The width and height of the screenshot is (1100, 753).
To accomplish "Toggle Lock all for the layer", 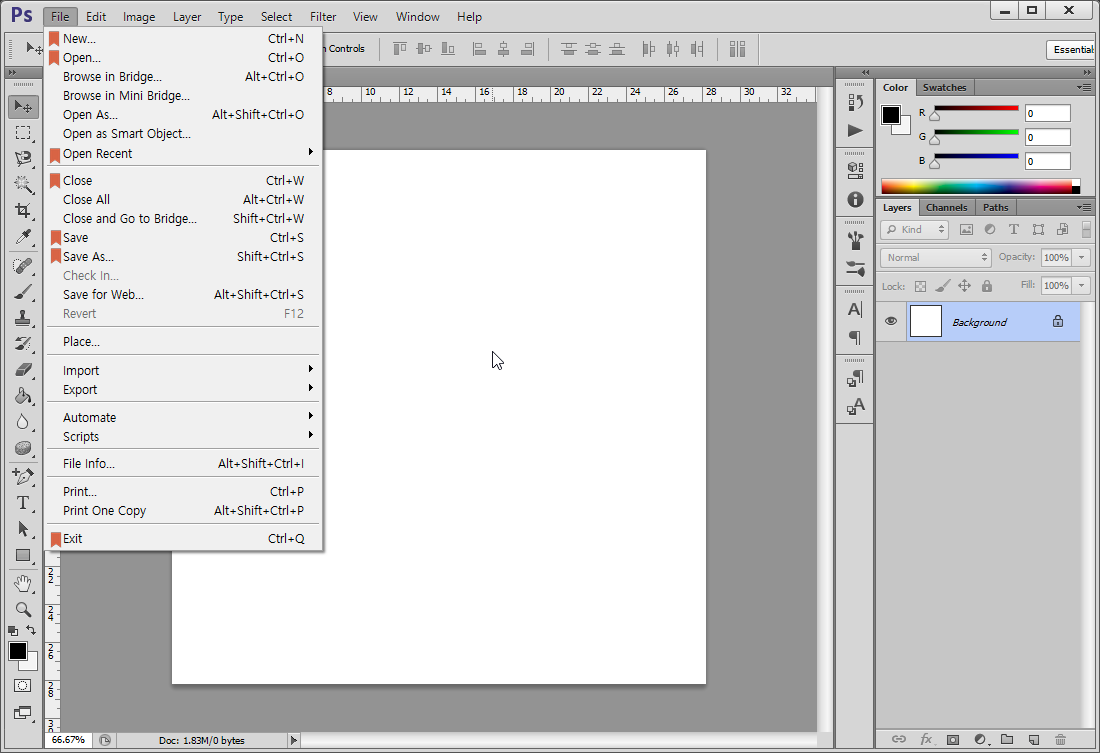I will click(987, 286).
